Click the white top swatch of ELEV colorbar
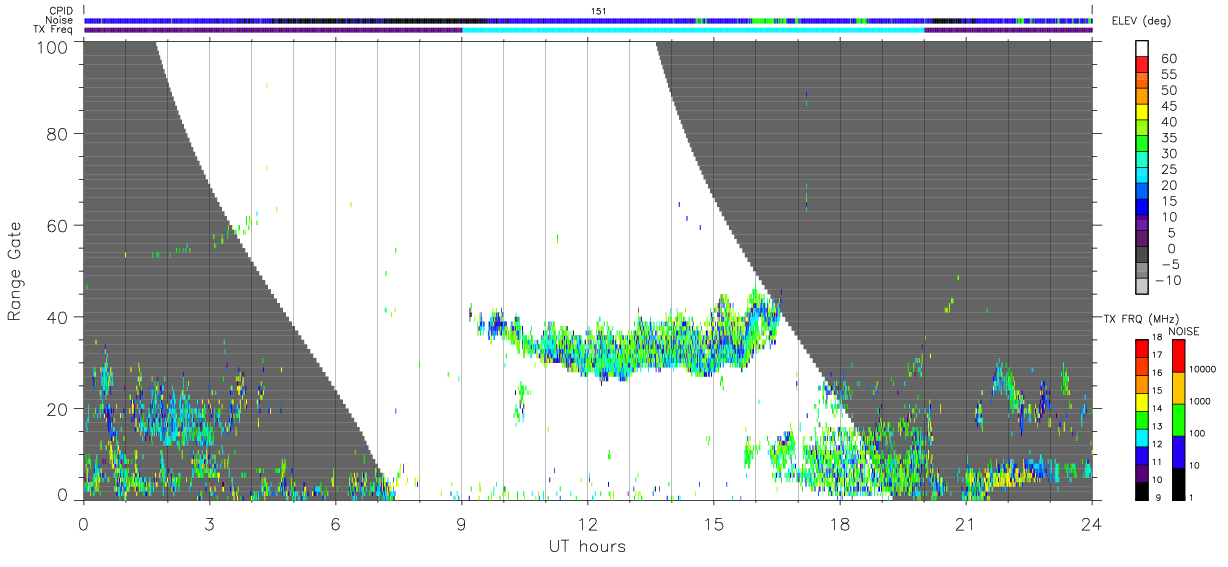Viewport: 1228px width, 567px height. click(x=1142, y=49)
